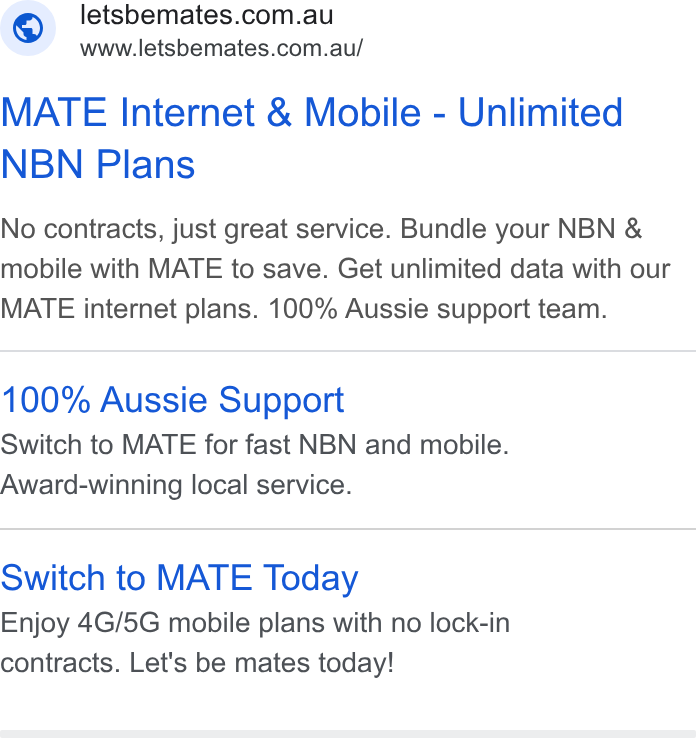
Task: Click the No contracts, just great service text
Action: point(196,229)
